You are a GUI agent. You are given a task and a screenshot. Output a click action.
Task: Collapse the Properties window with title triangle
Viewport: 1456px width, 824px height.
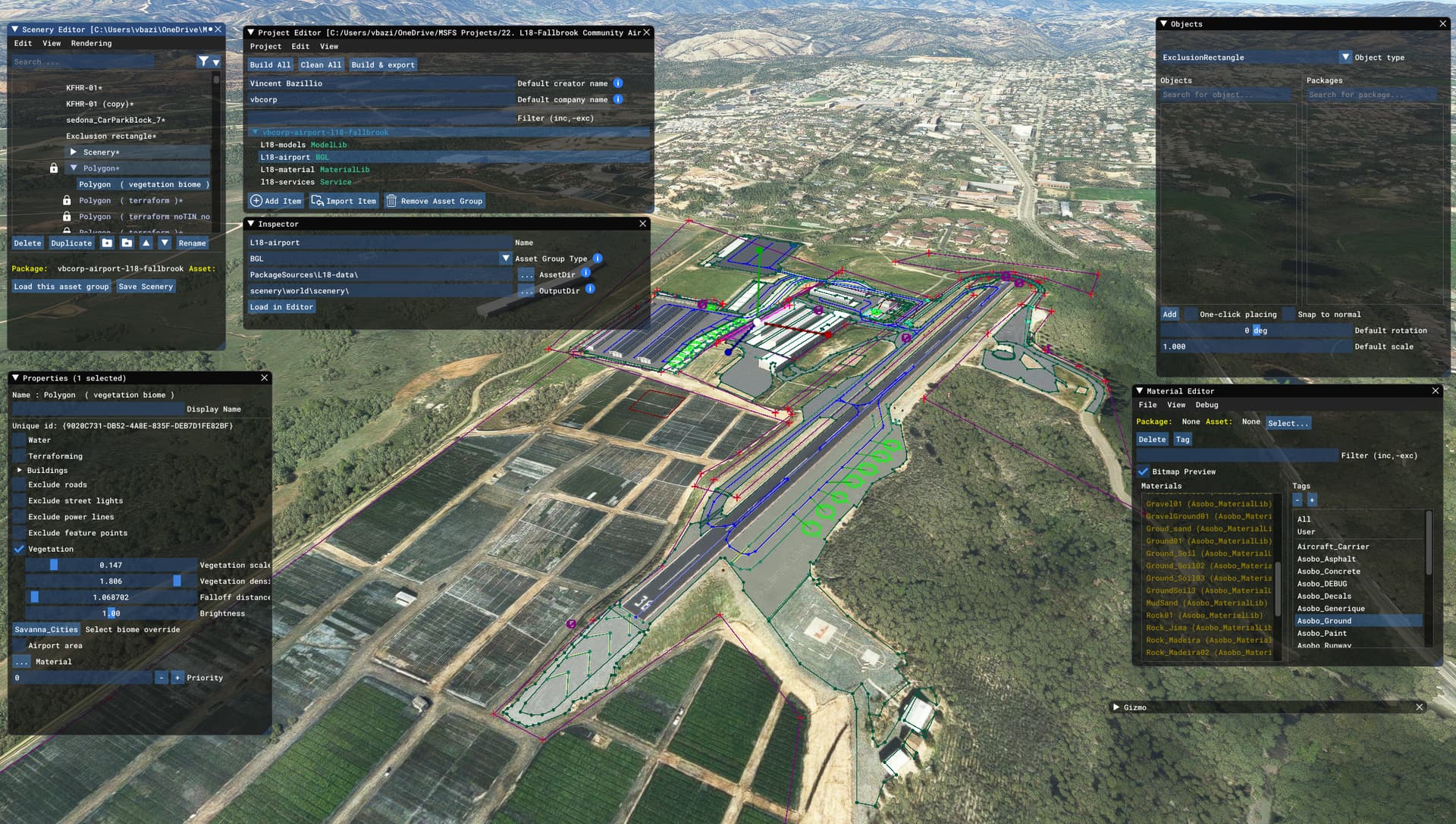[15, 378]
